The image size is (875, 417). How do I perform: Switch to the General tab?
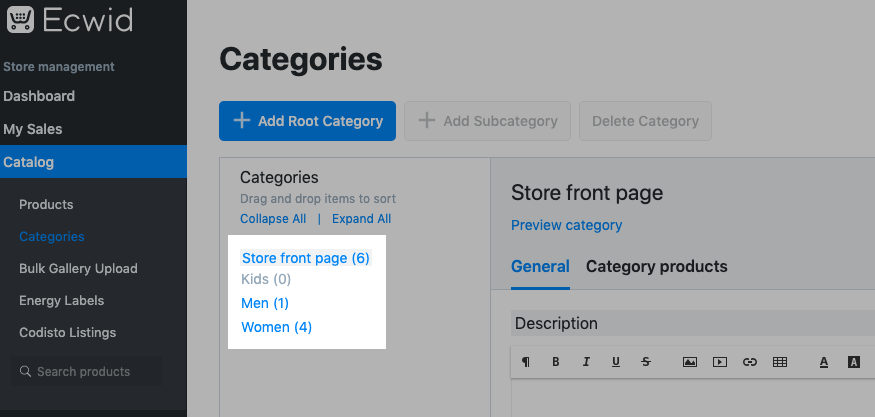pos(540,266)
